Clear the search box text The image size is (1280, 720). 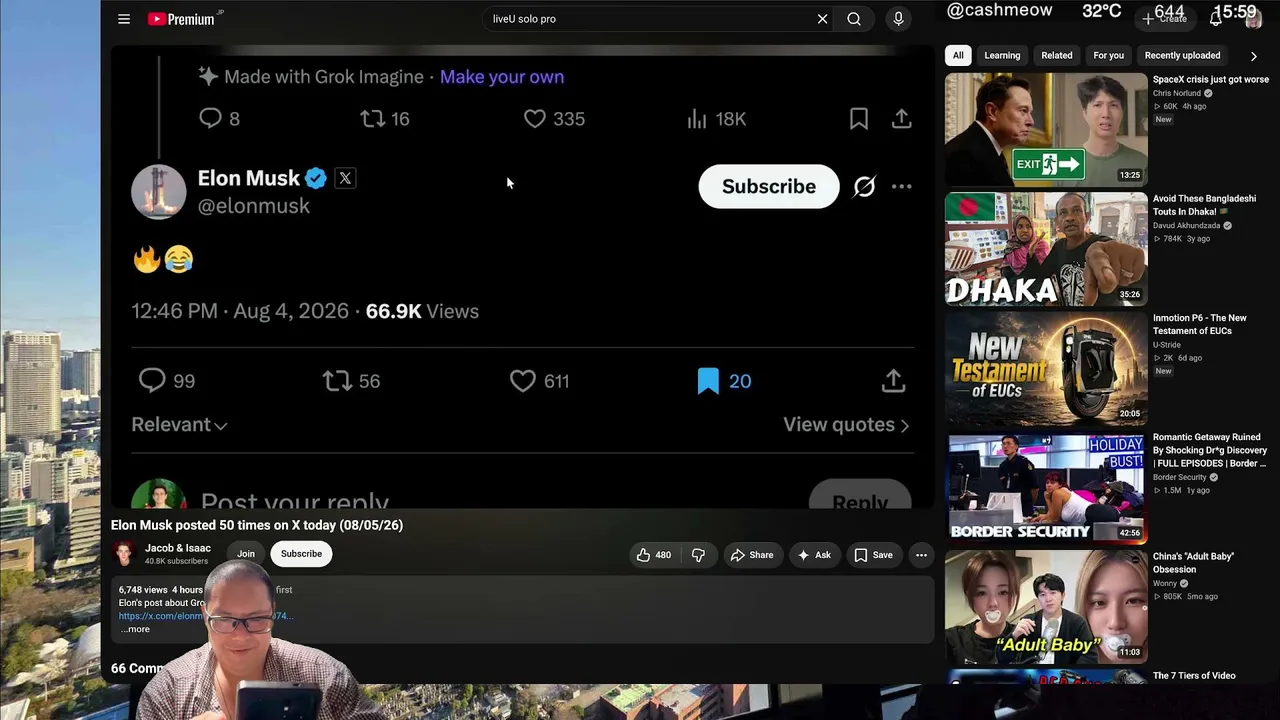(x=822, y=19)
